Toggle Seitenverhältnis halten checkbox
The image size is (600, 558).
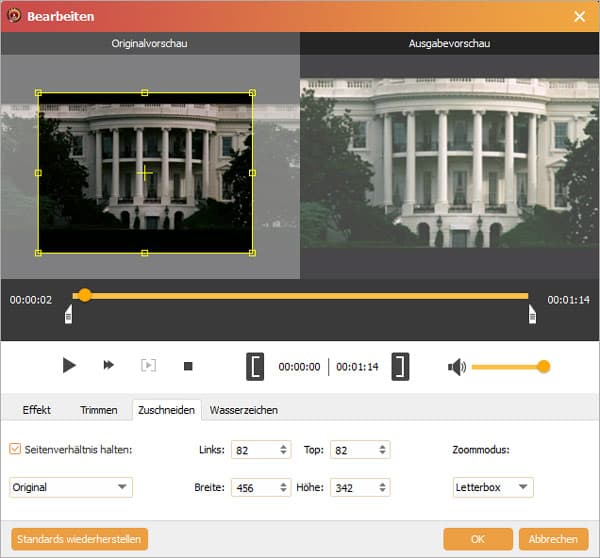(x=15, y=449)
